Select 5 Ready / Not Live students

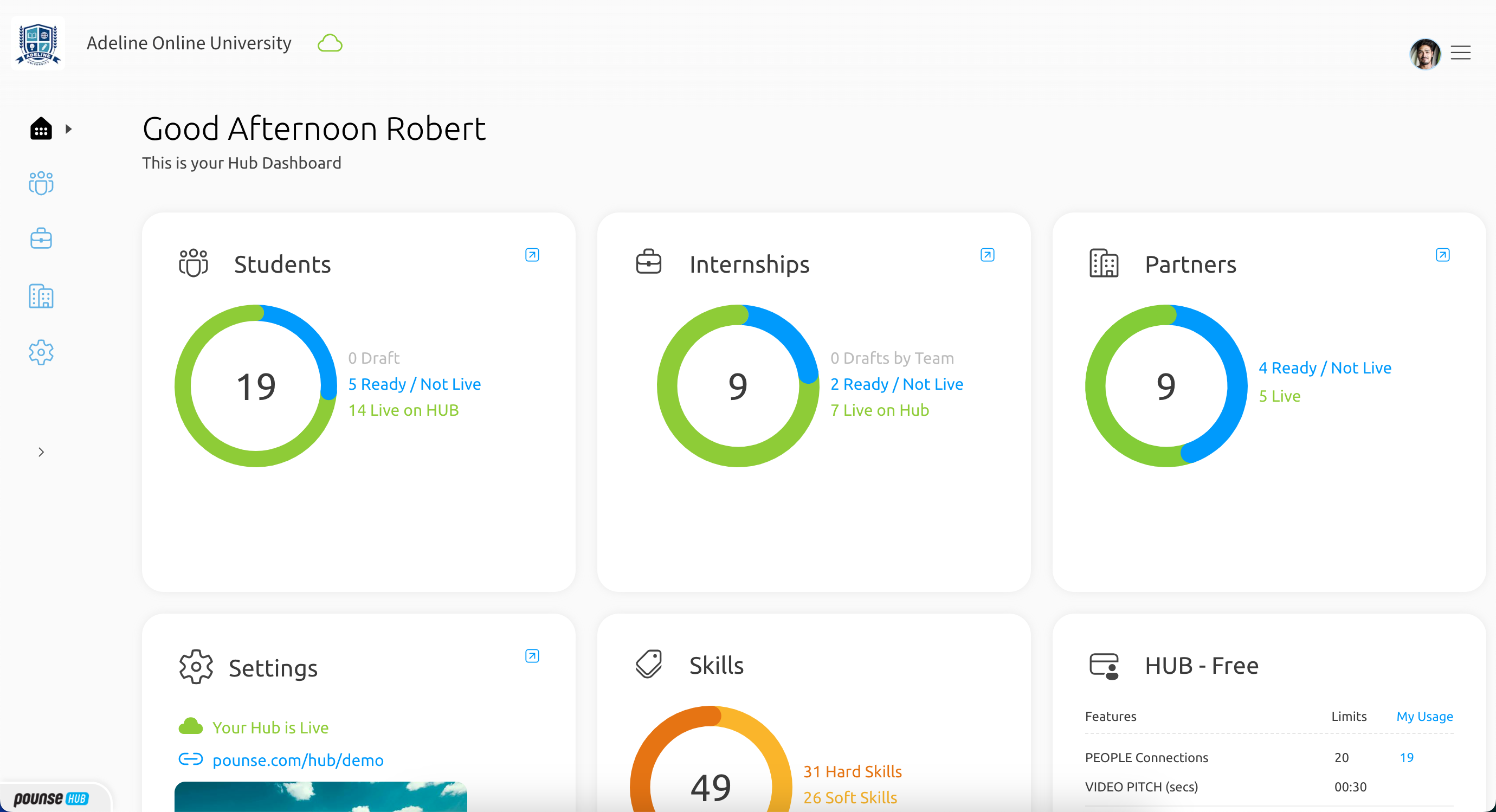tap(415, 384)
